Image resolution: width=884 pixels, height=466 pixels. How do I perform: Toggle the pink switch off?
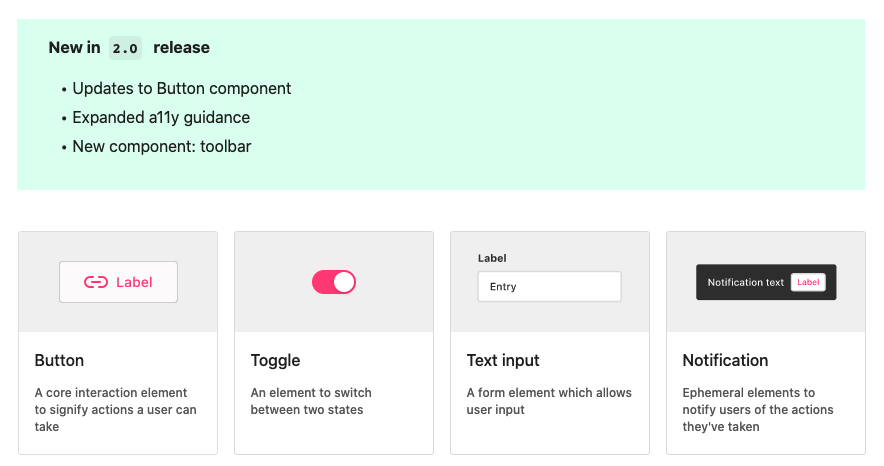(x=334, y=282)
